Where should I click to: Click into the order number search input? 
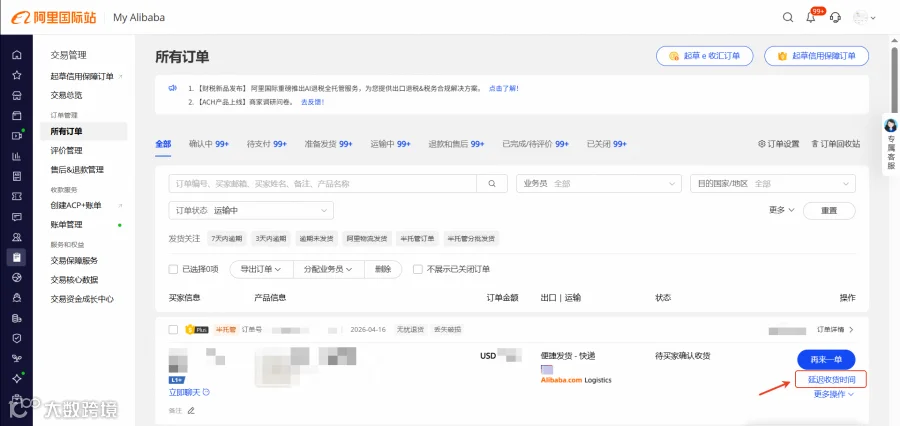click(x=323, y=184)
